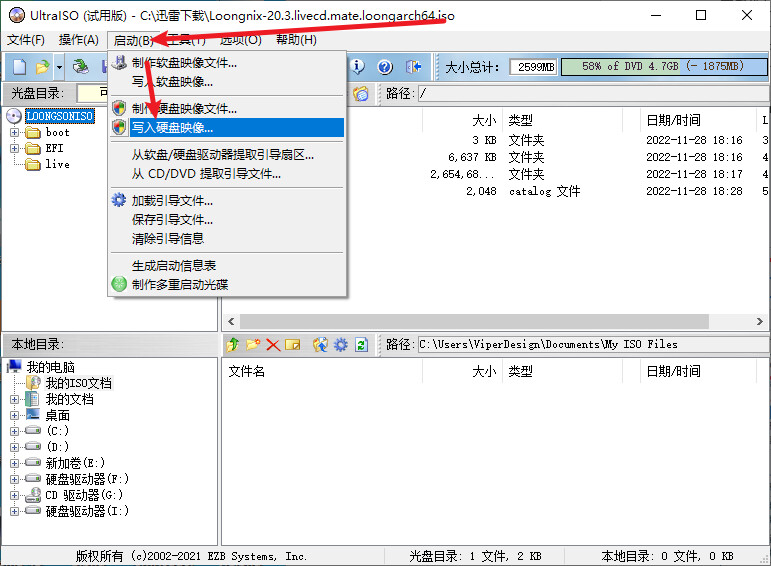Expand the 新加卷(E:) node
The image size is (771, 566).
(14, 463)
